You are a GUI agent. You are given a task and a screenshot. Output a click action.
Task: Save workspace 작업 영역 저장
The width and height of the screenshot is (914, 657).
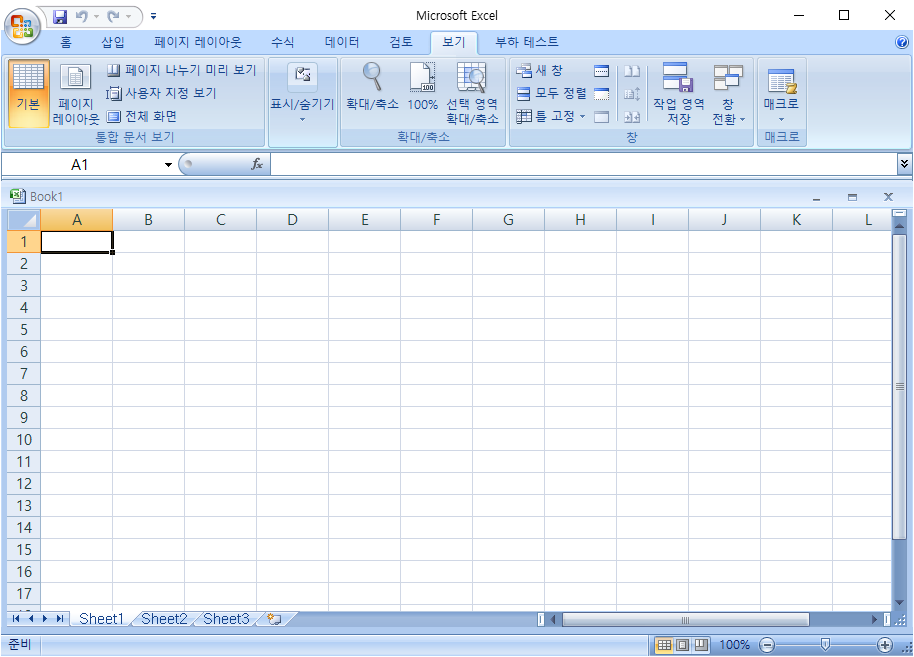678,93
